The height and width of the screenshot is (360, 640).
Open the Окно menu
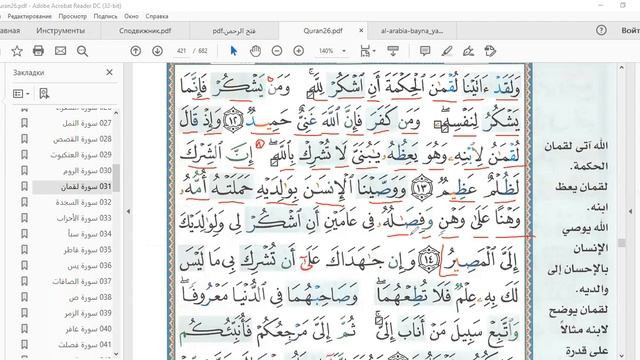pyautogui.click(x=131, y=16)
